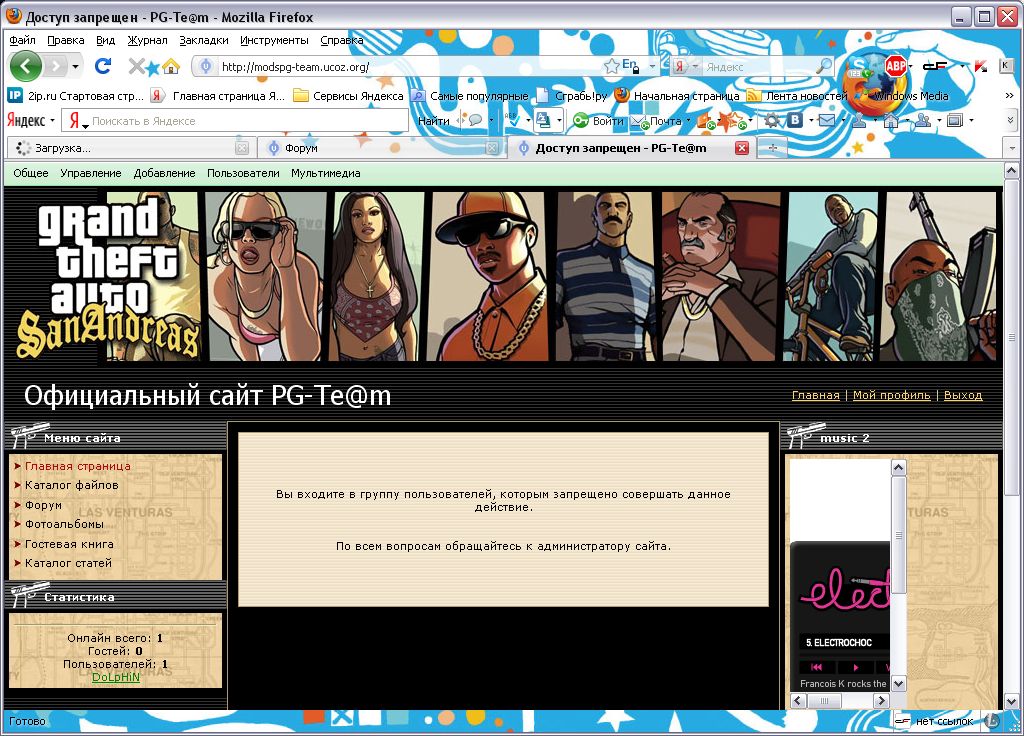
Task: Open the Мультимедиа admin bar menu
Action: tap(326, 173)
